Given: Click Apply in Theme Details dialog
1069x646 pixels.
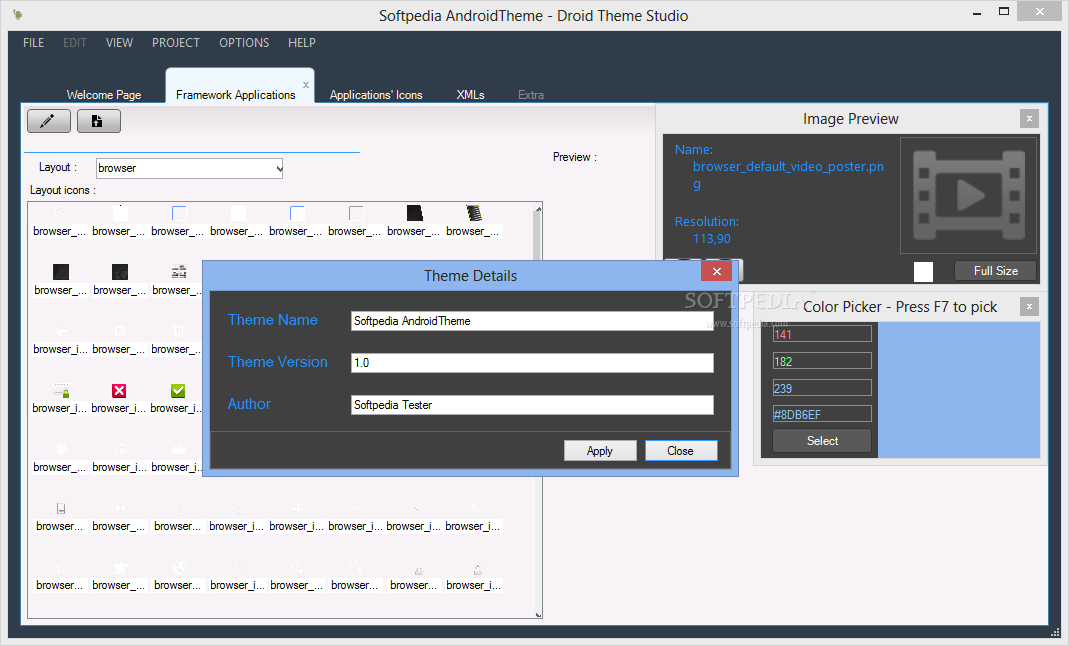Looking at the screenshot, I should (x=600, y=450).
